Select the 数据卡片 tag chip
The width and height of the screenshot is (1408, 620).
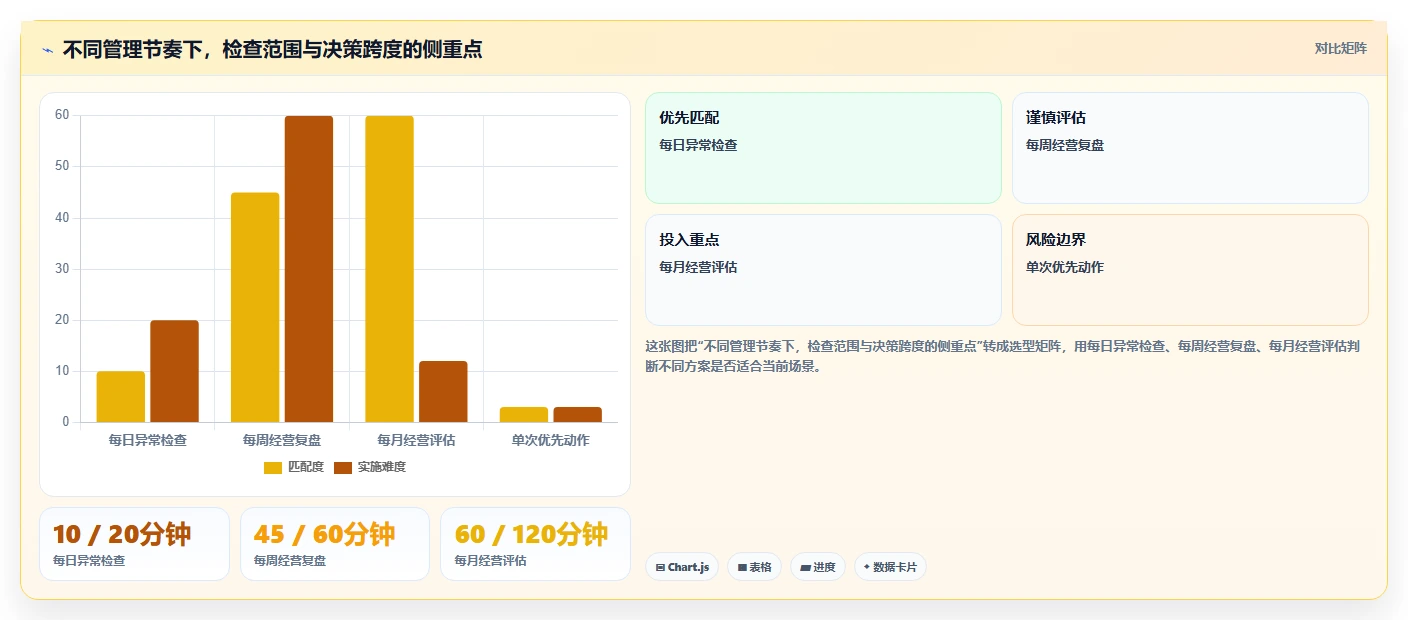pos(890,567)
